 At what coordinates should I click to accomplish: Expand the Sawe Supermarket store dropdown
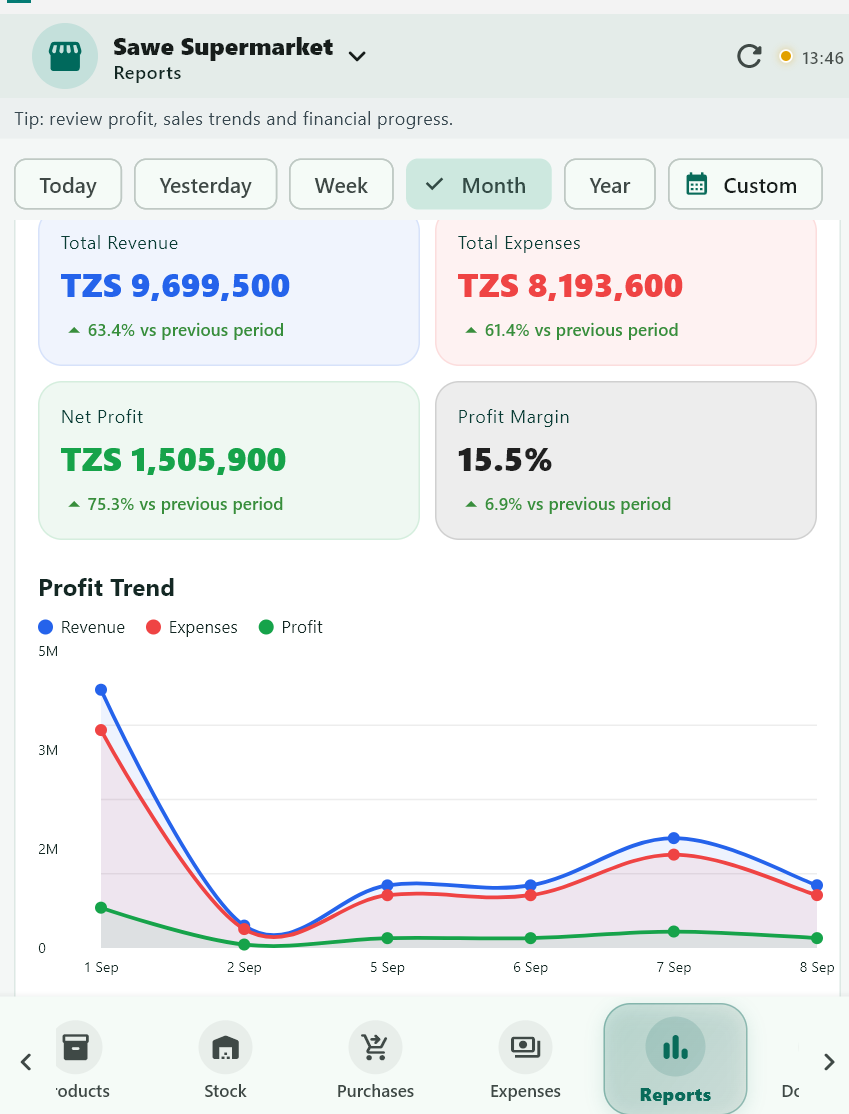point(357,56)
